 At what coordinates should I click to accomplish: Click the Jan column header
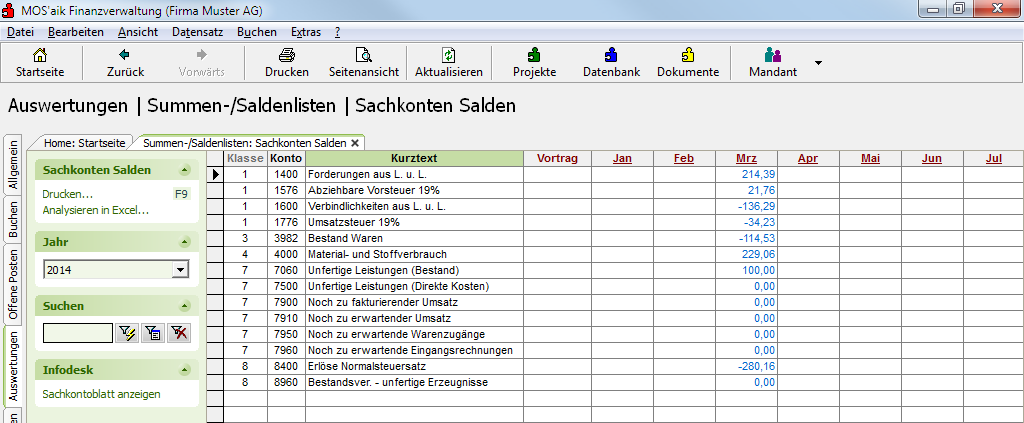pos(622,159)
